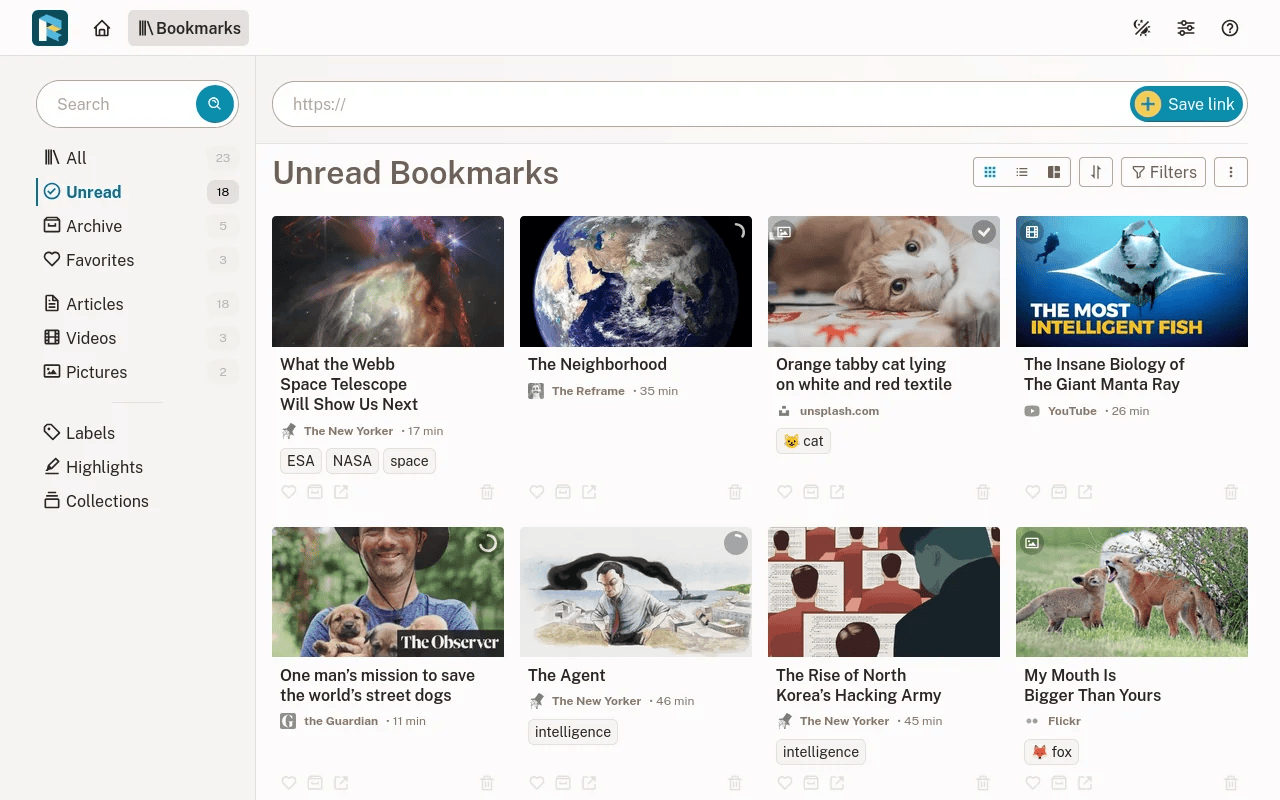Switch to mosaic view layout
Viewport: 1280px width, 800px height.
pyautogui.click(x=1054, y=172)
